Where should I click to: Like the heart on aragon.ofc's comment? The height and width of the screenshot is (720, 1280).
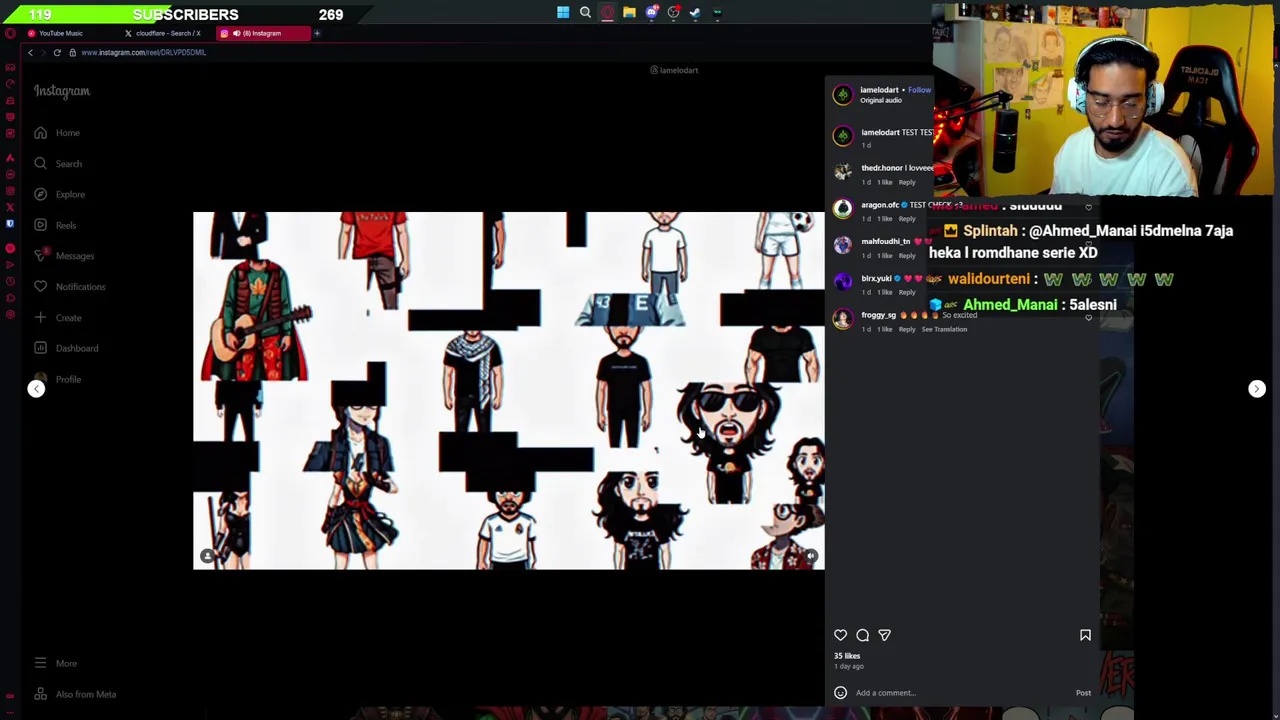[1088, 208]
